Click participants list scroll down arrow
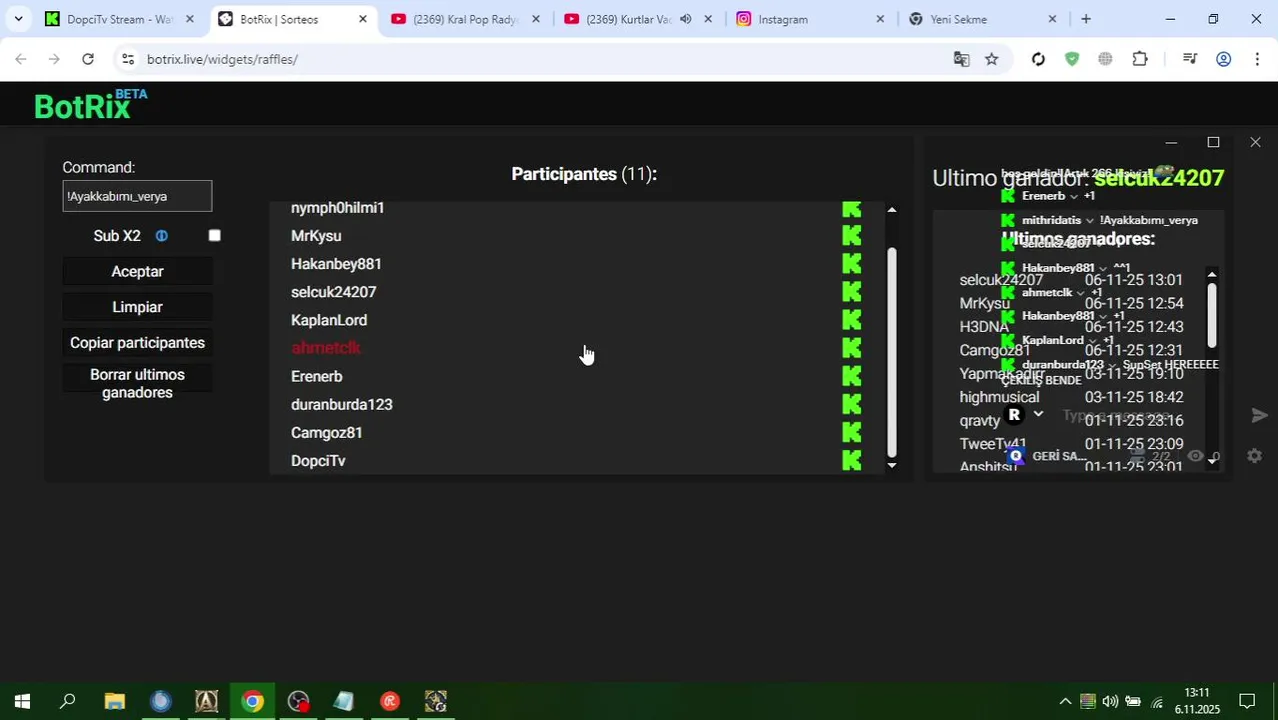 click(892, 465)
